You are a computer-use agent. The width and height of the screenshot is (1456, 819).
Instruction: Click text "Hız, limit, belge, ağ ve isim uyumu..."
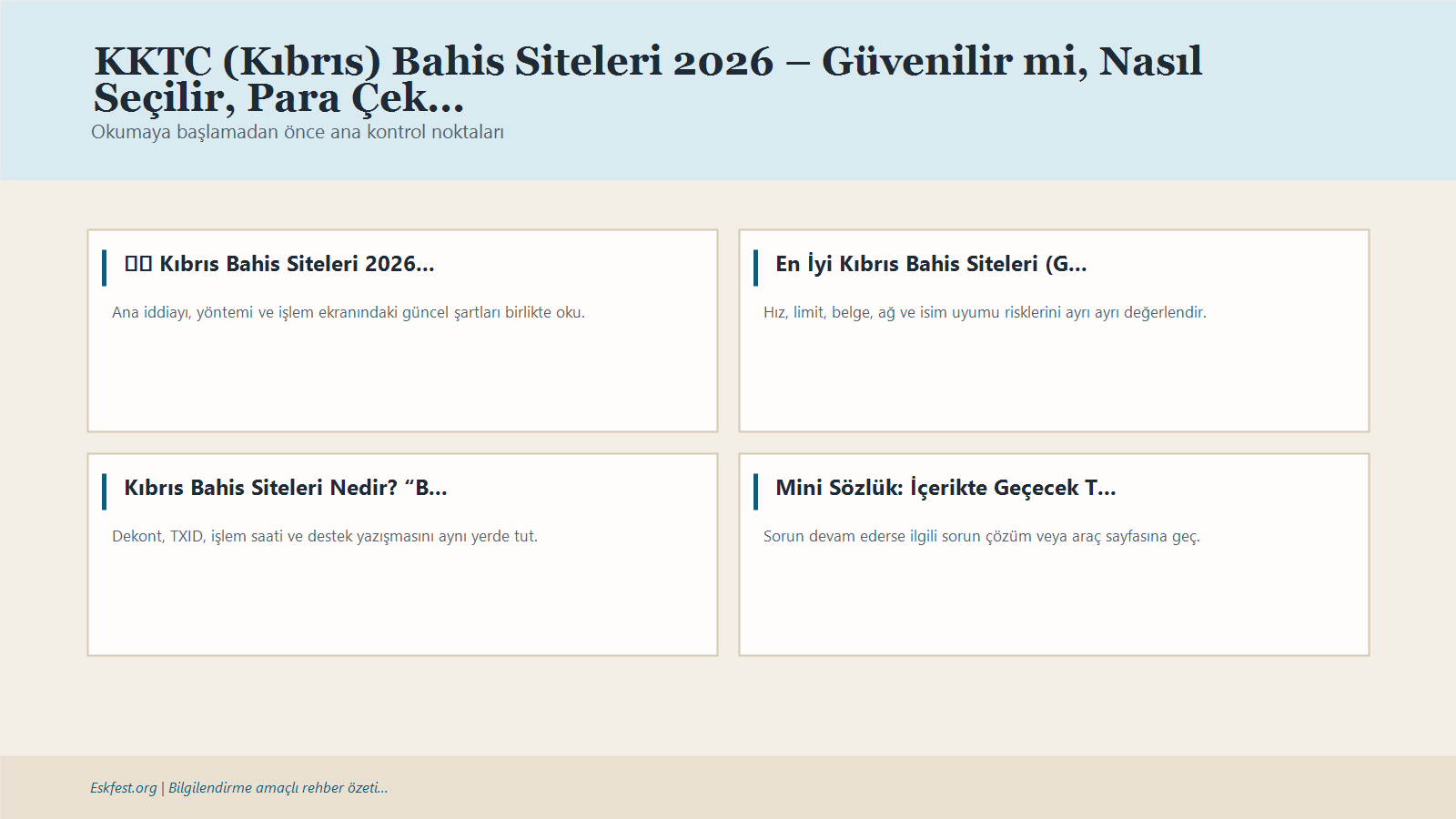click(x=985, y=312)
